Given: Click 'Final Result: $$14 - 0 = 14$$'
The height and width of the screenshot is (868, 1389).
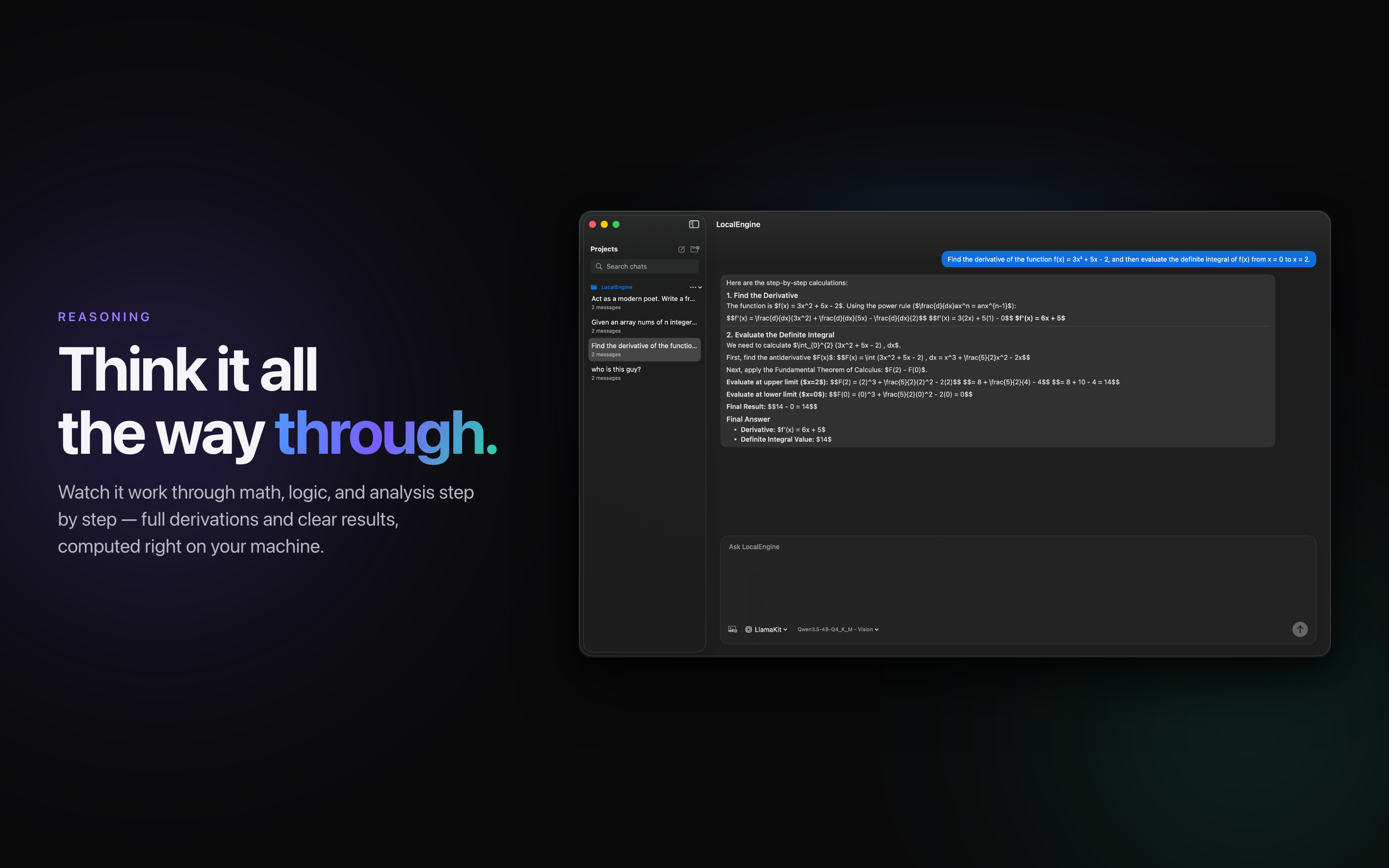Looking at the screenshot, I should pos(771,407).
